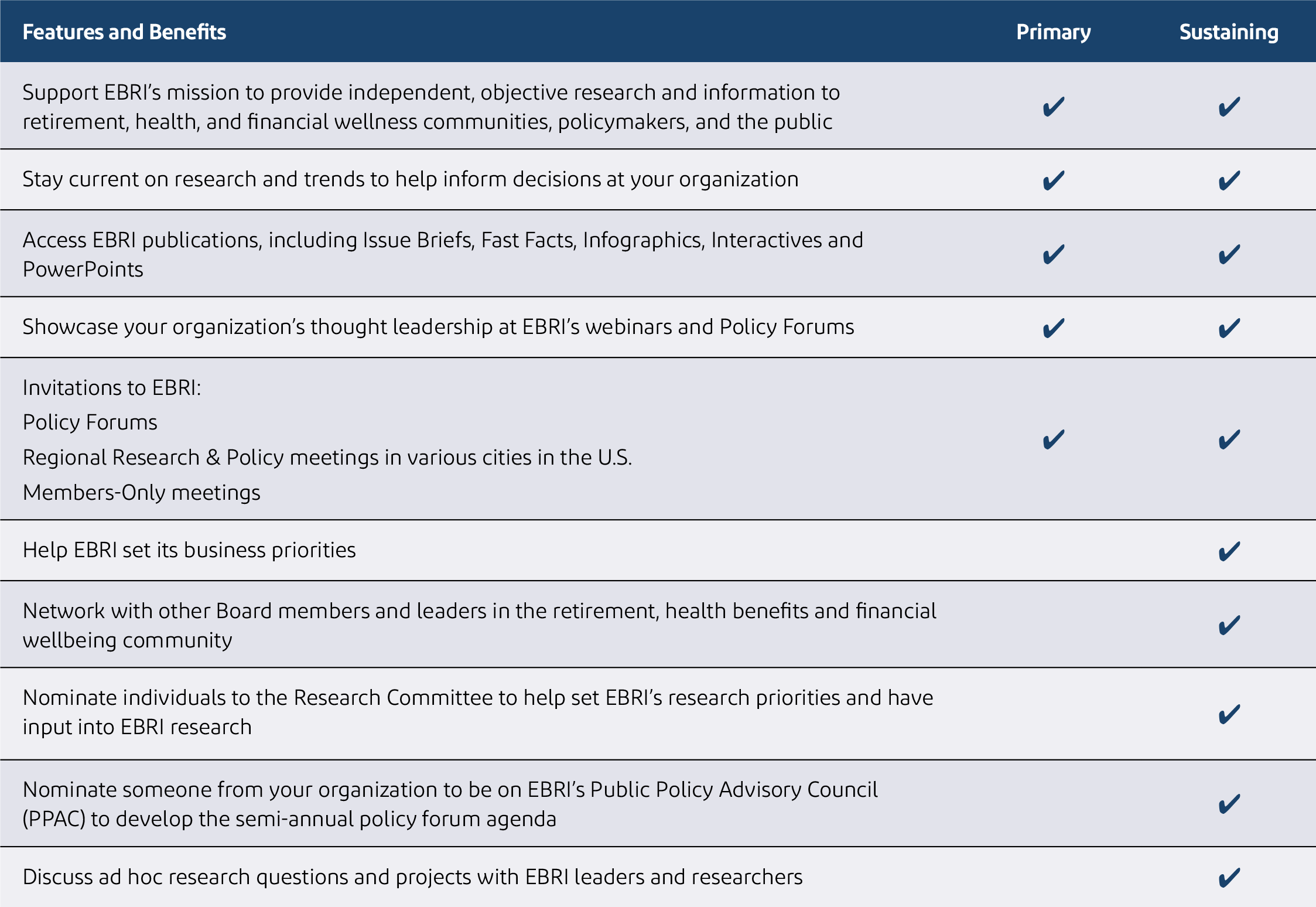The width and height of the screenshot is (1316, 907).
Task: Click Sustaining checkmark for PPAC nomination row
Action: pos(1229,804)
